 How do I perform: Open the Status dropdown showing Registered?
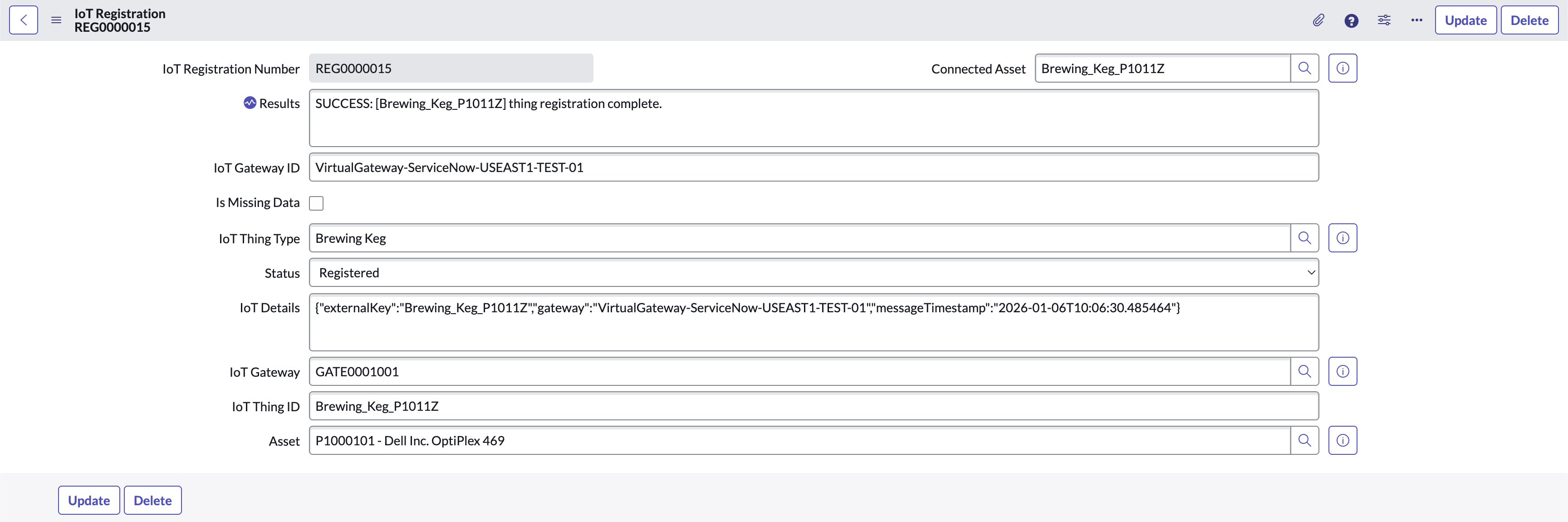coord(813,273)
